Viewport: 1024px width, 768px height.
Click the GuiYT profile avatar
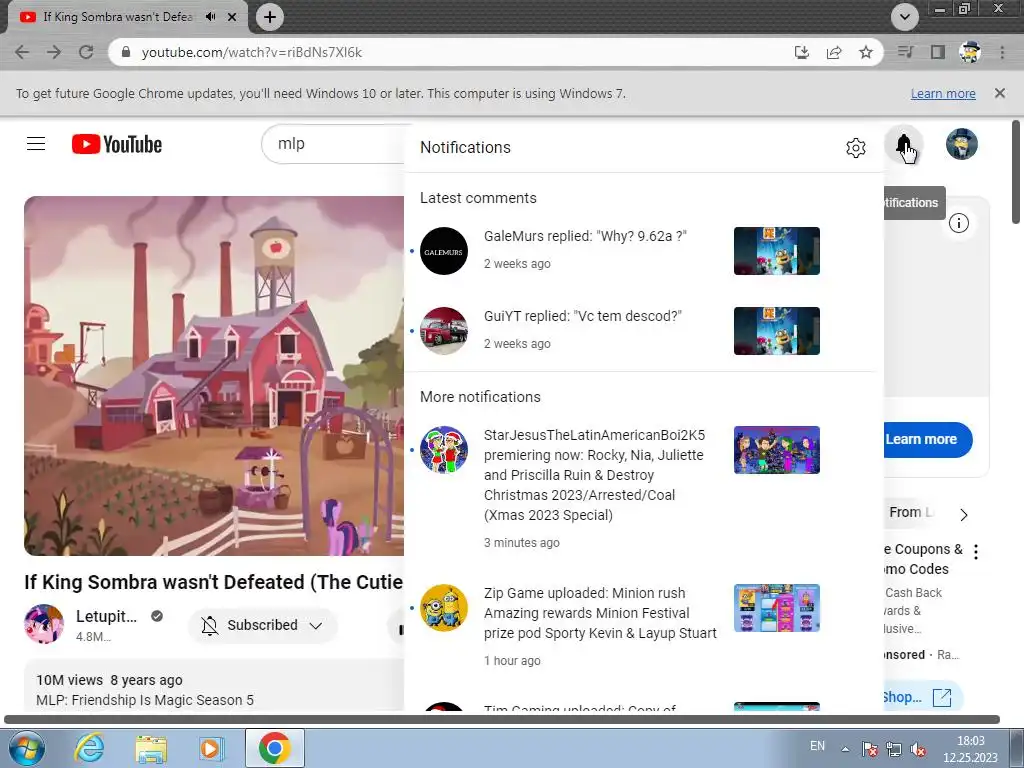pyautogui.click(x=443, y=330)
